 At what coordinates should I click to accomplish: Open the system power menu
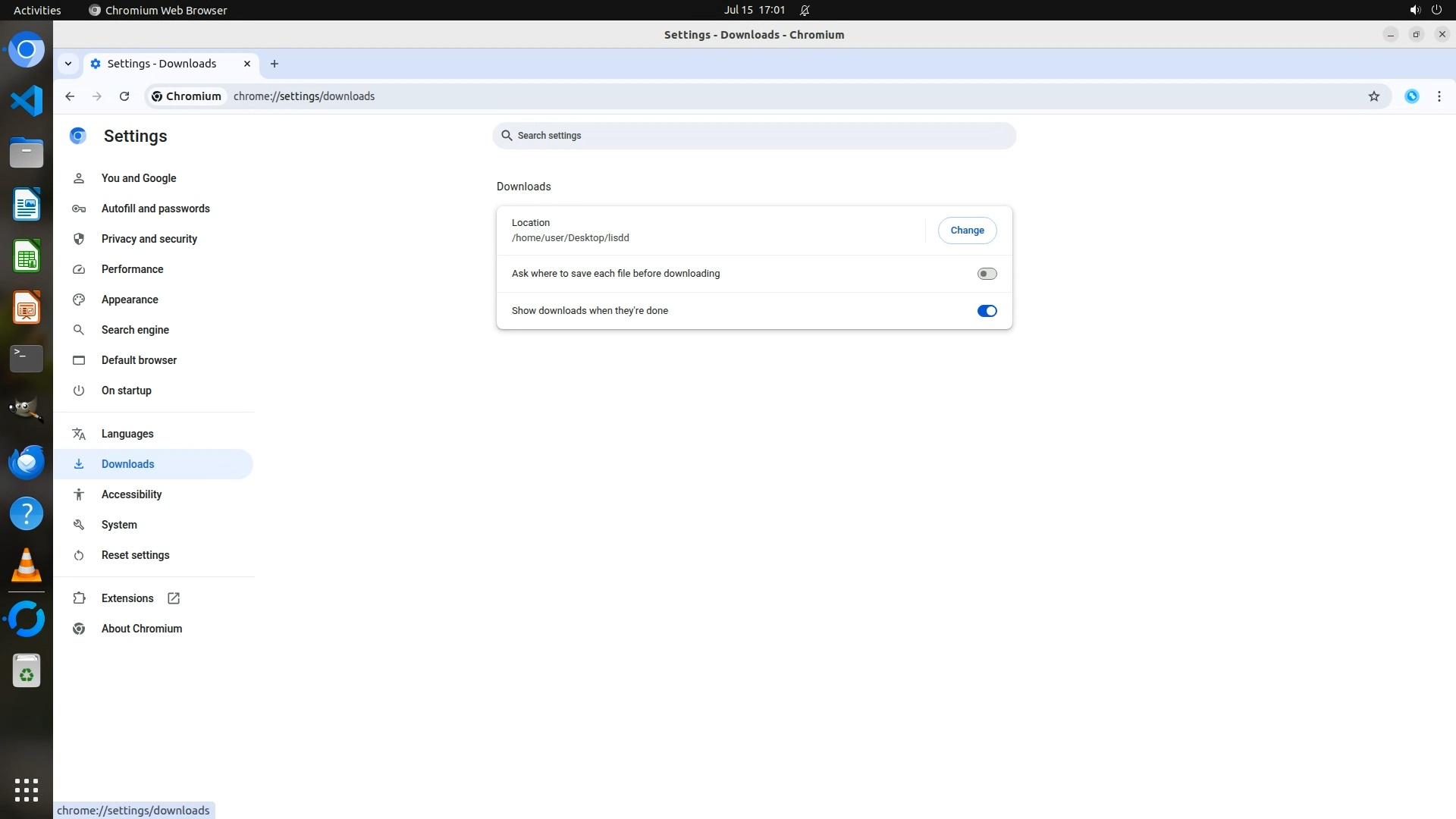[x=1436, y=10]
